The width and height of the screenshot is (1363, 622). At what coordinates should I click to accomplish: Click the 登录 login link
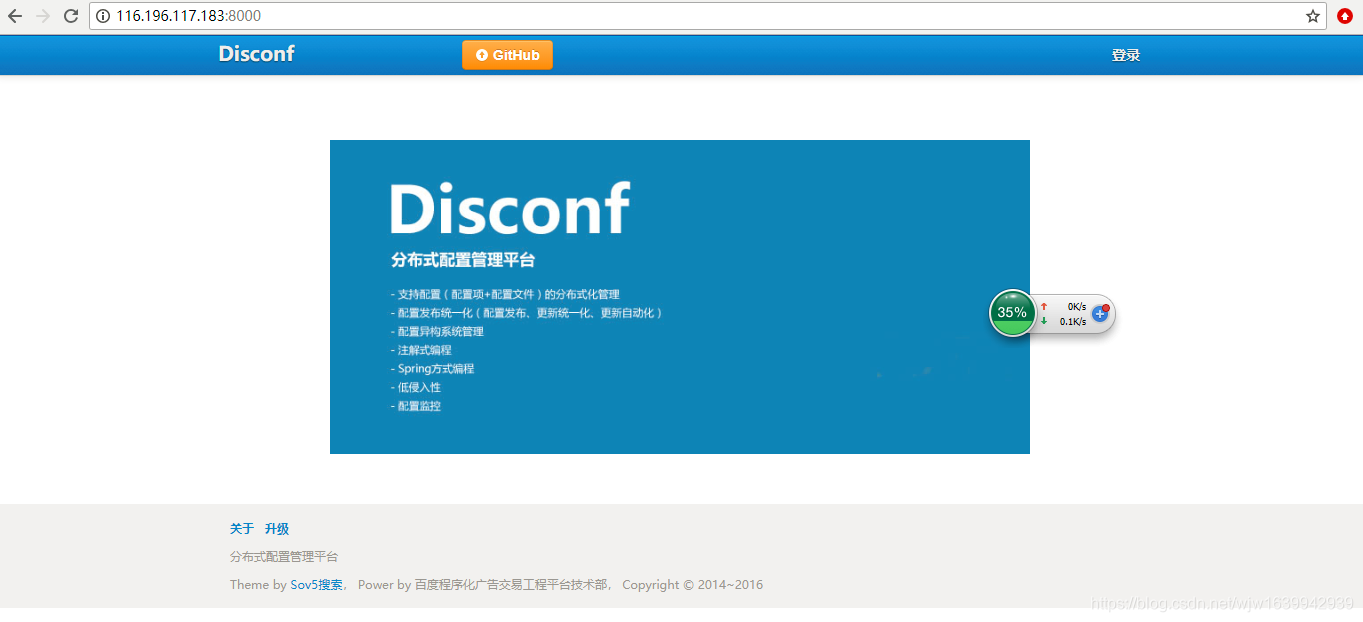pos(1126,55)
